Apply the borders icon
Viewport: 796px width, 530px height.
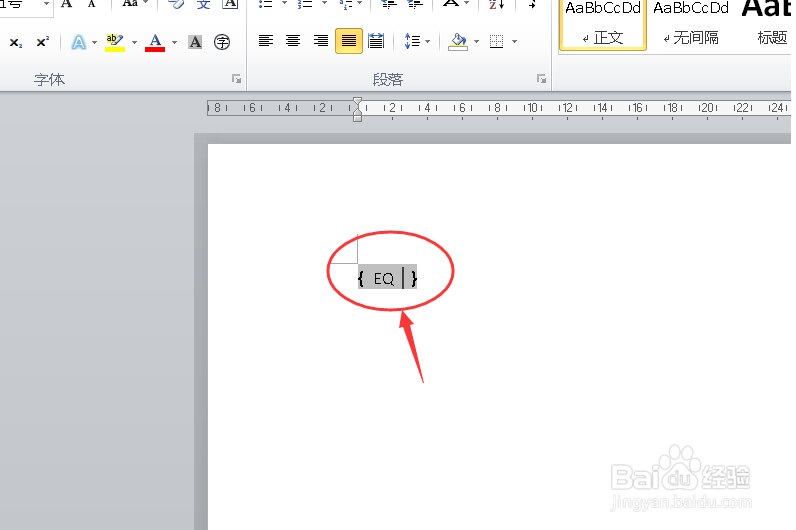pyautogui.click(x=496, y=42)
